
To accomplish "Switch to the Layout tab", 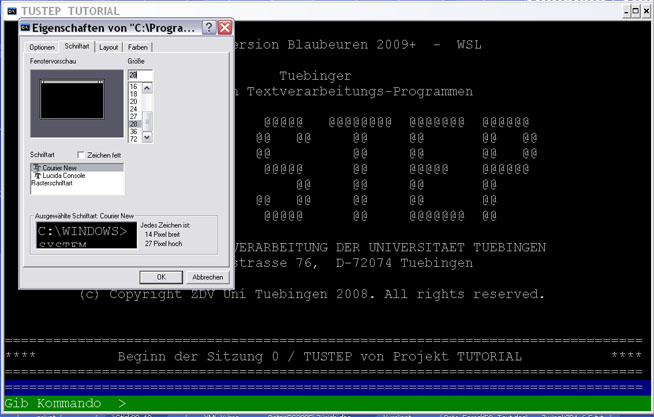I will [x=108, y=47].
